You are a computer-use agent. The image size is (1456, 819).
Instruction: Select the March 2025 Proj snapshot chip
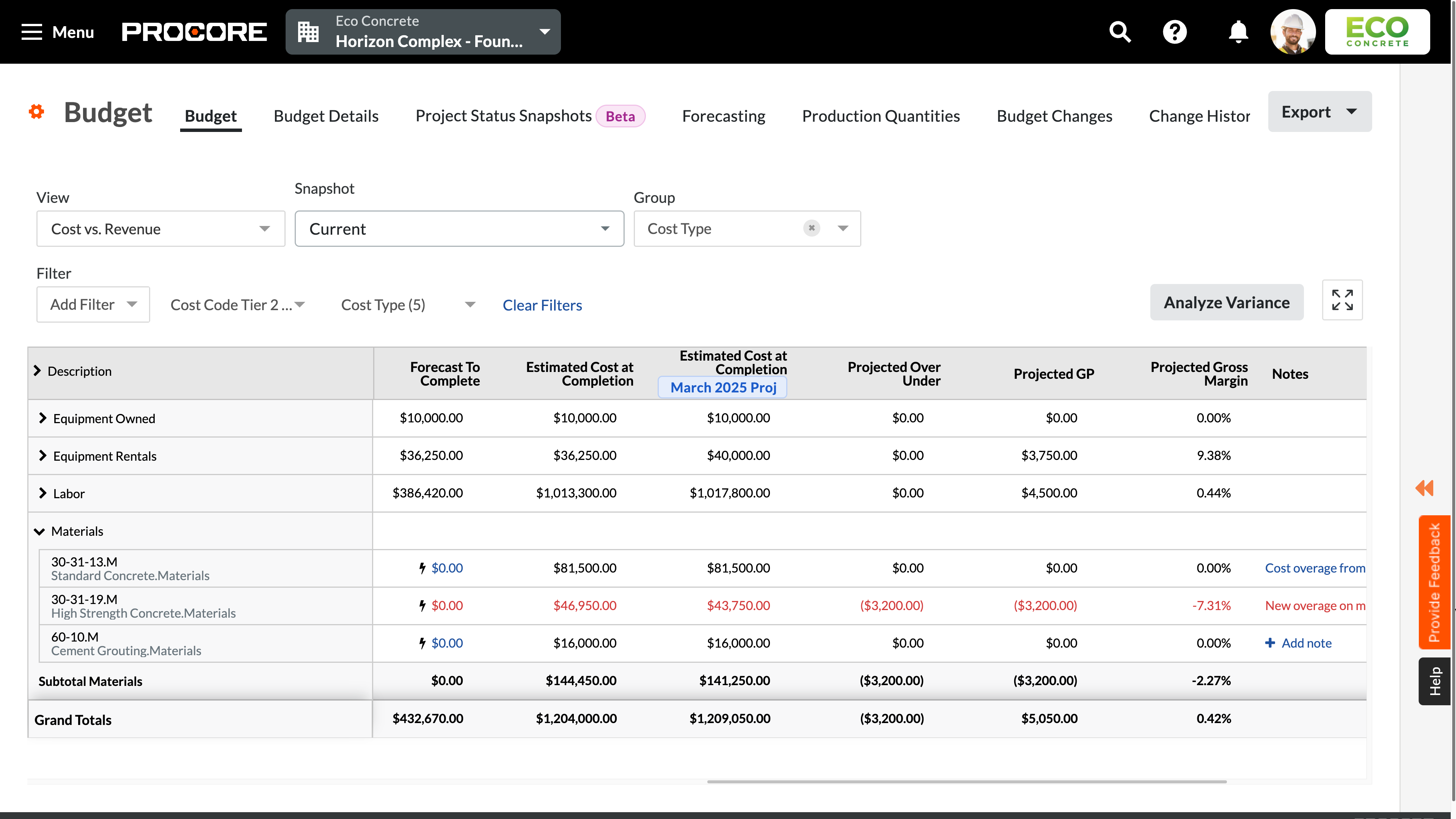tap(723, 388)
